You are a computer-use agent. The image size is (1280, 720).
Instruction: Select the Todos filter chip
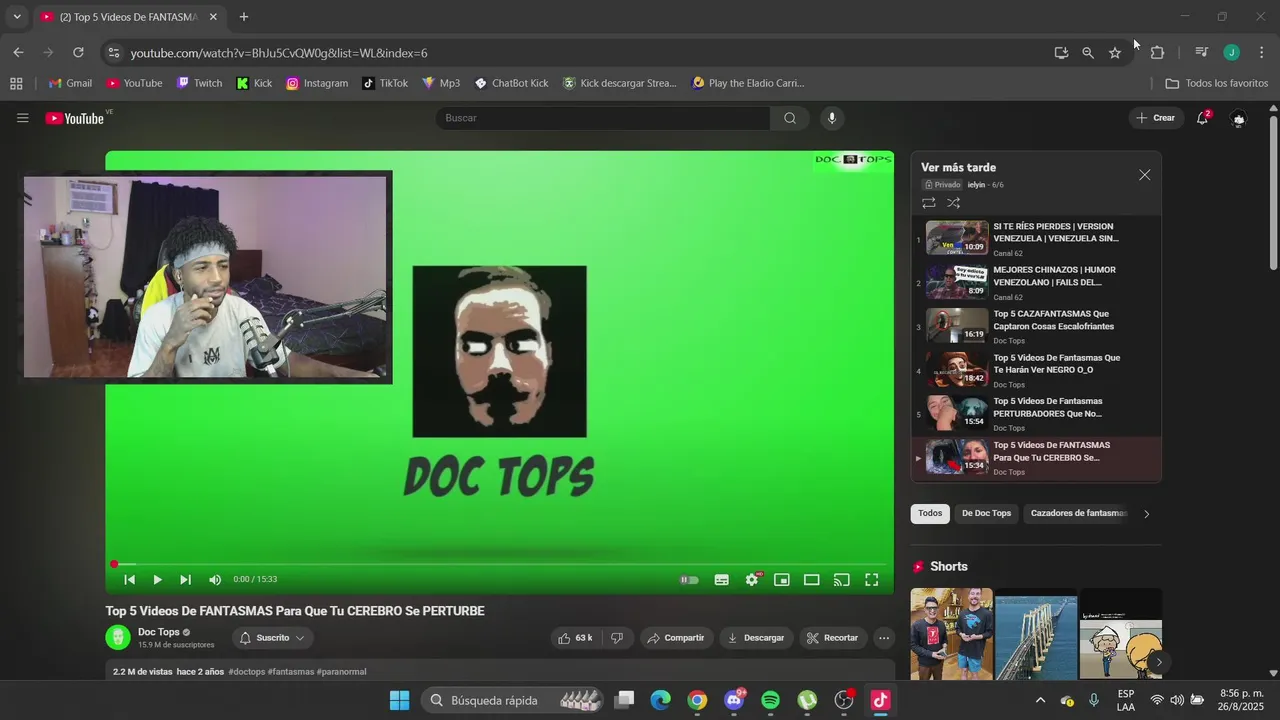click(930, 513)
